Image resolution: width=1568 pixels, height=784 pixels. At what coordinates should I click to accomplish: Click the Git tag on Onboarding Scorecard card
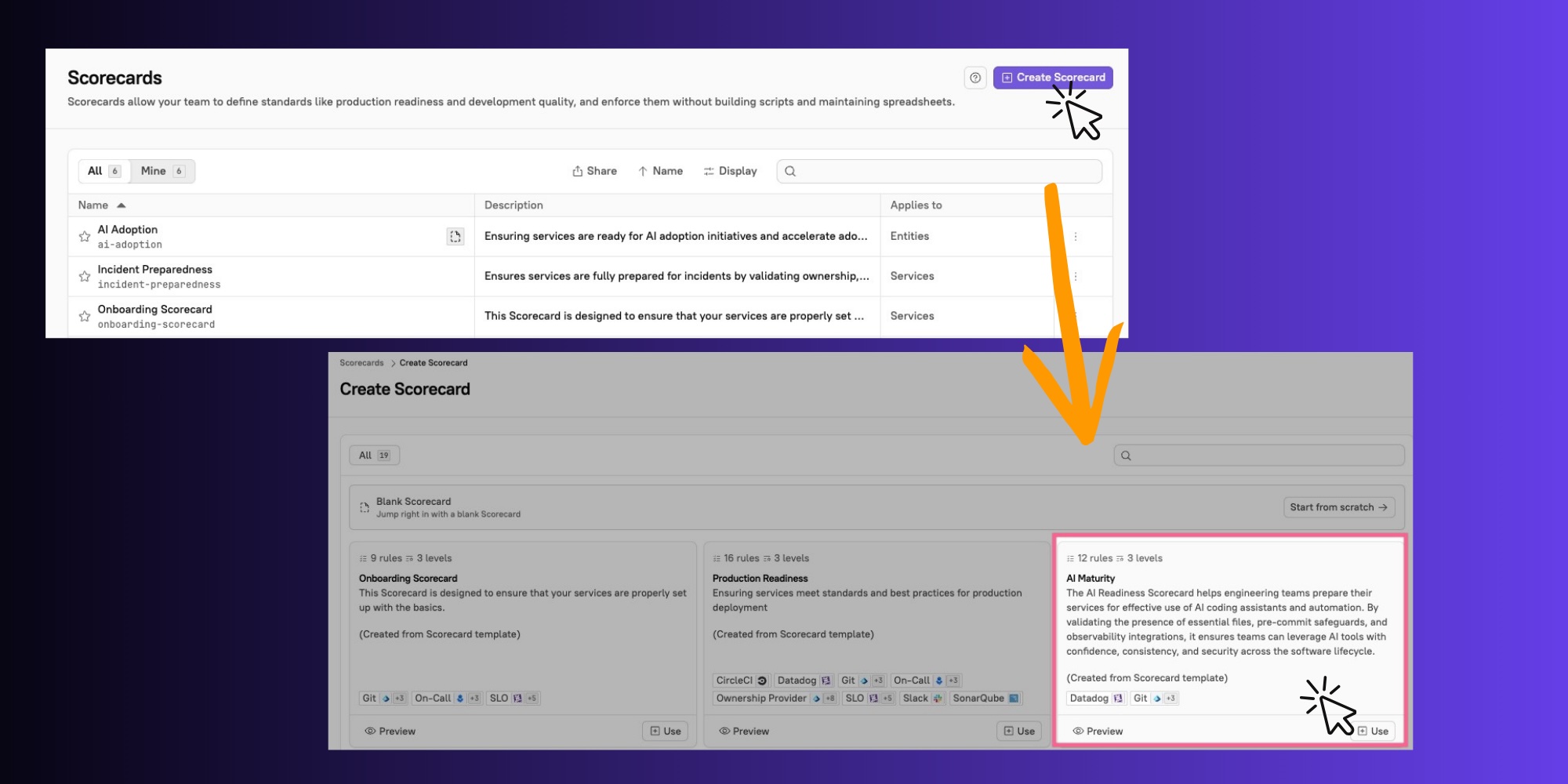[x=383, y=699]
